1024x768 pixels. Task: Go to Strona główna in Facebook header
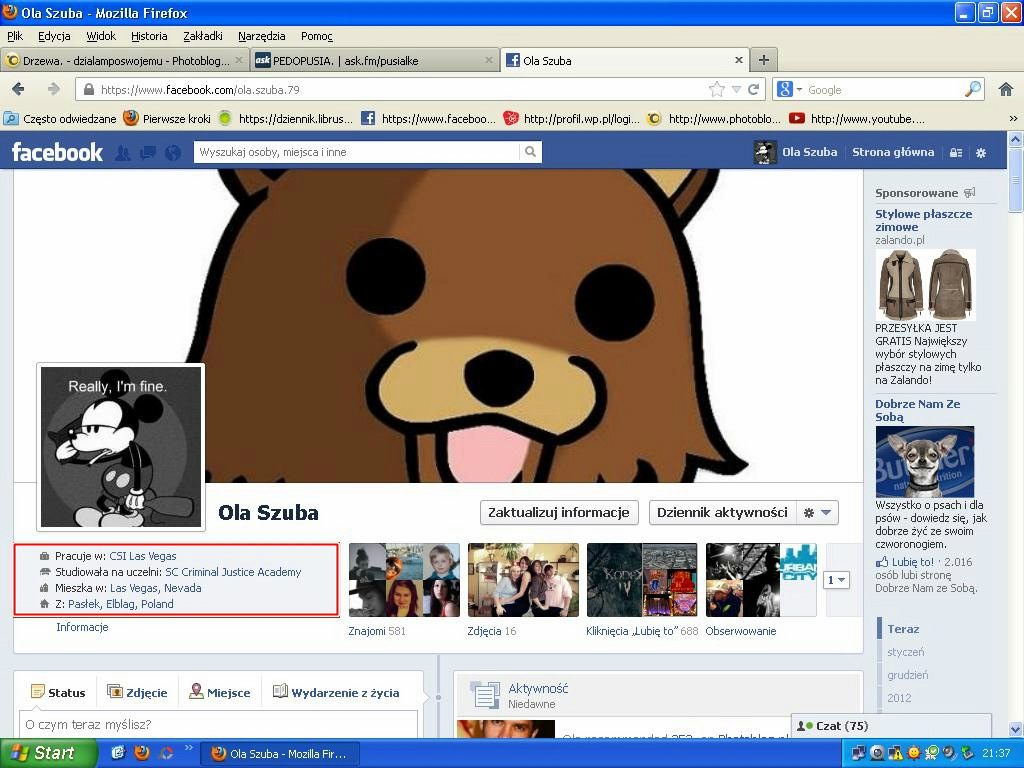point(893,152)
